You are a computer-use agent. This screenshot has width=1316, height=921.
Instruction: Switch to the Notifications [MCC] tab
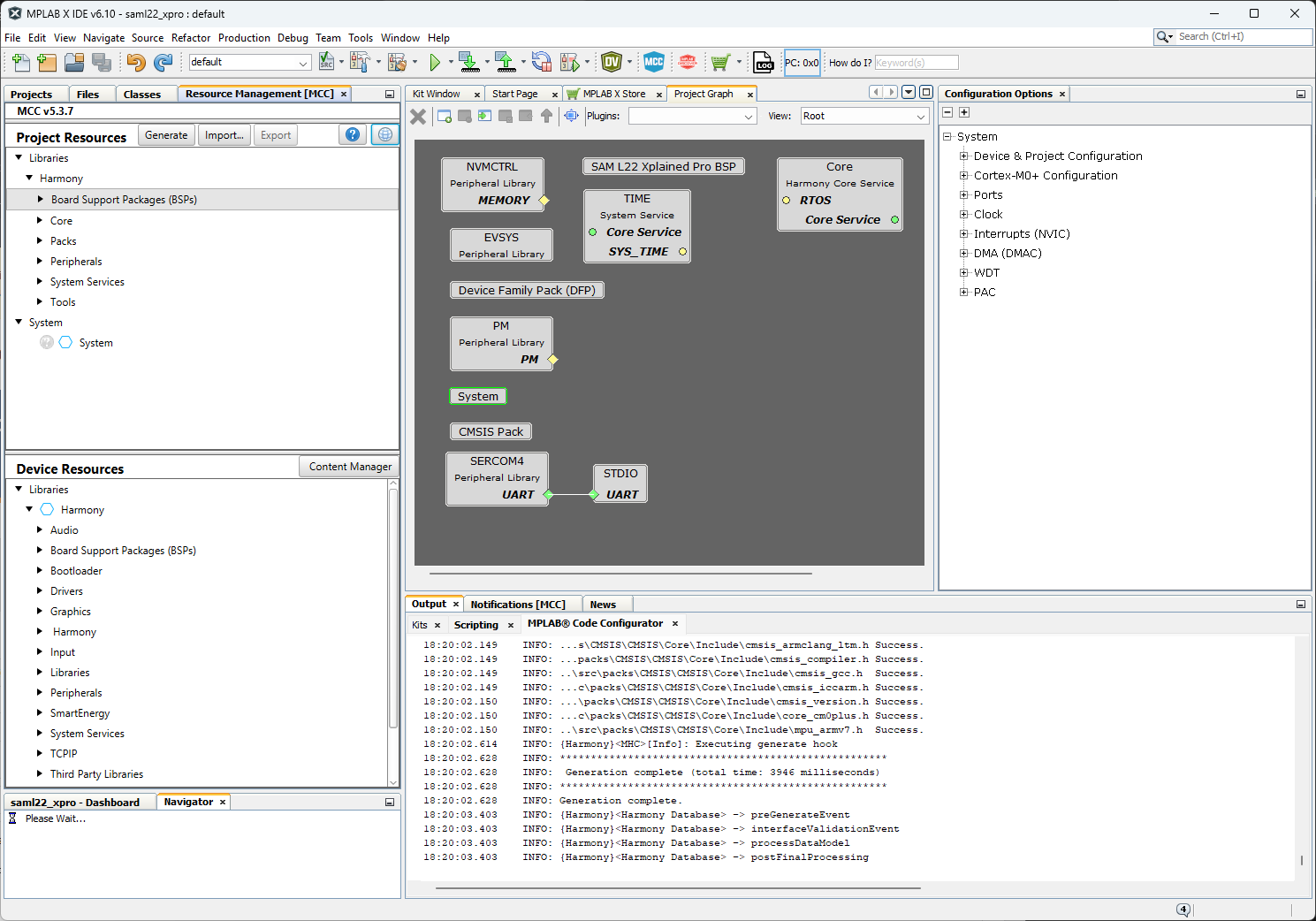[x=517, y=605]
